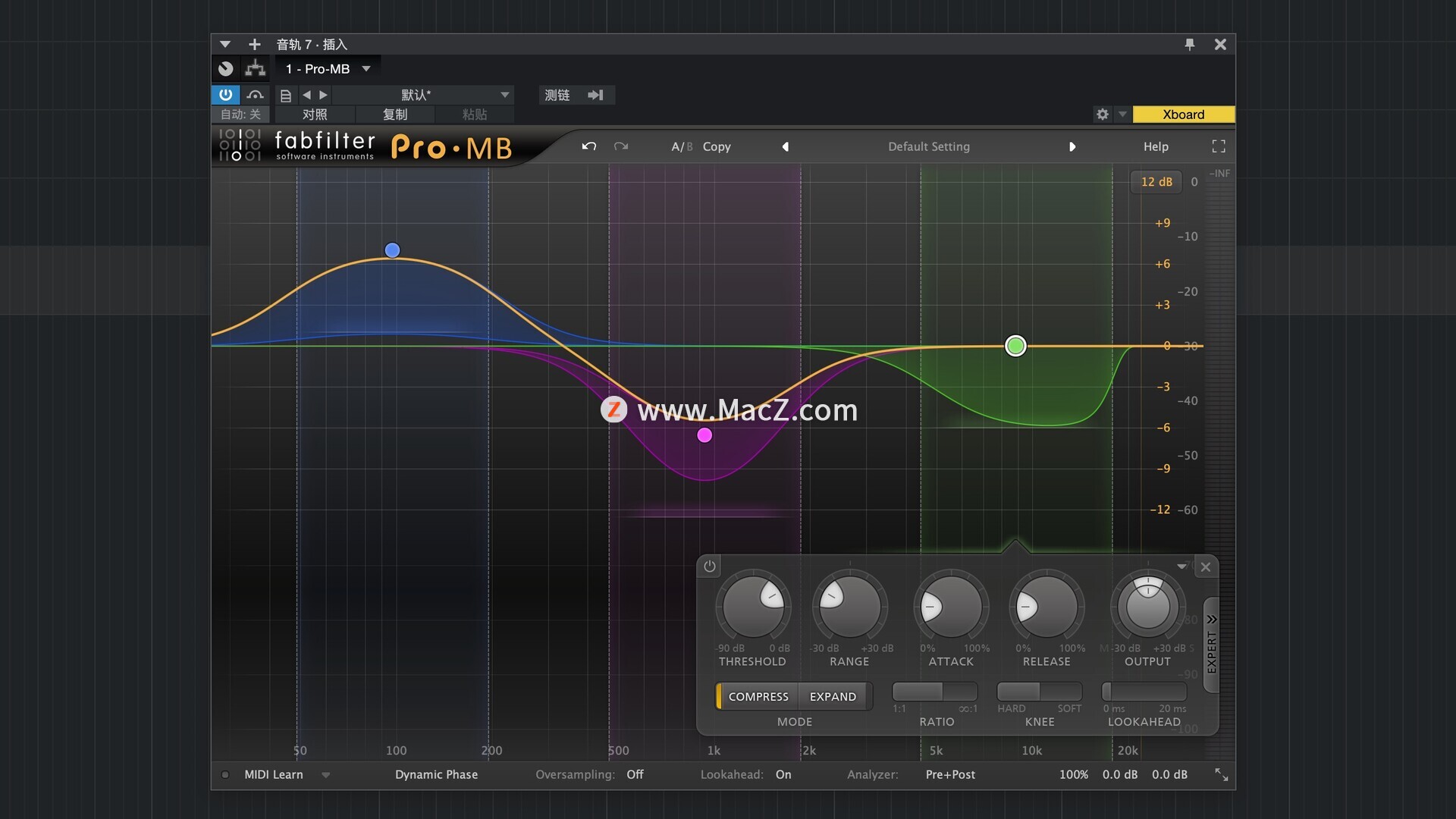Image resolution: width=1456 pixels, height=819 pixels.
Task: Click the yellow Xboard button
Action: pos(1184,115)
